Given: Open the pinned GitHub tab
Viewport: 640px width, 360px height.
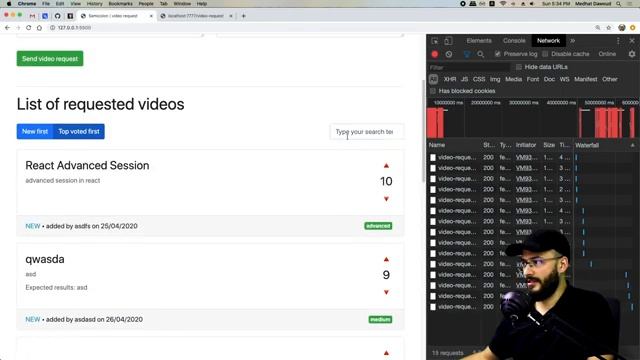Looking at the screenshot, I should pos(58,16).
